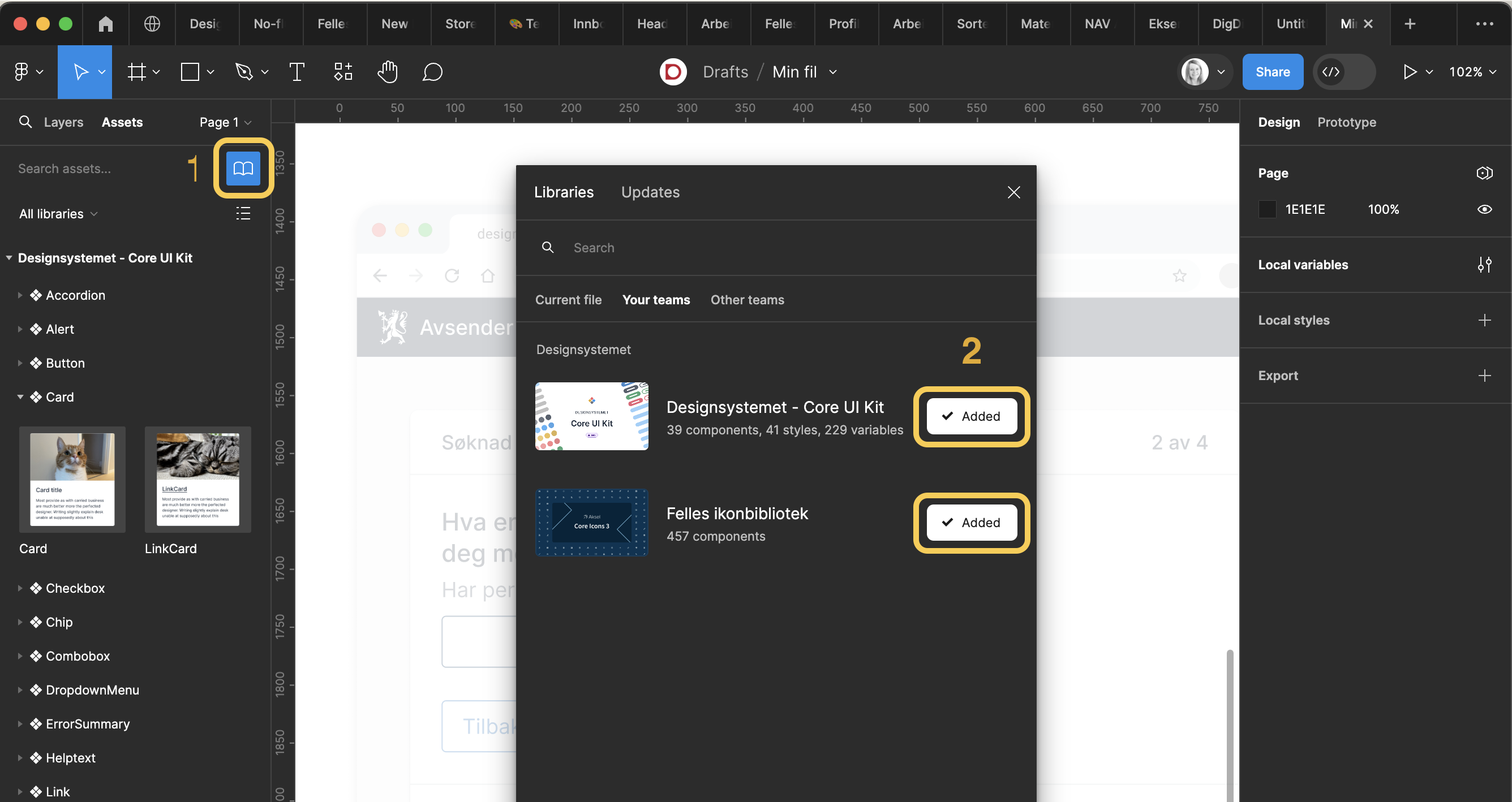Open a new tab with plus icon

click(x=1410, y=23)
